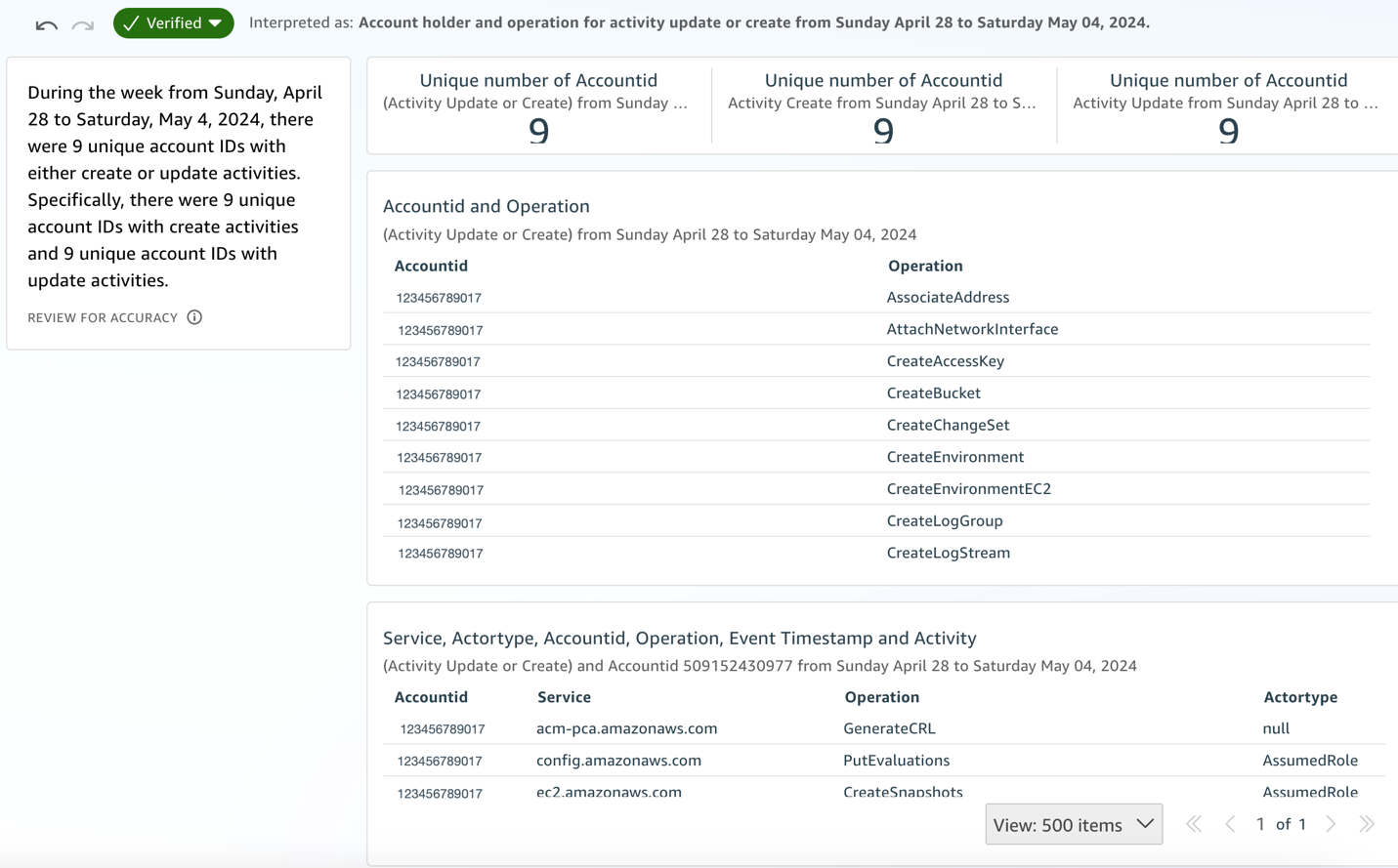Viewport: 1398px width, 868px height.
Task: Click the info icon beside REVIEW FOR ACCURACY
Action: tap(194, 317)
